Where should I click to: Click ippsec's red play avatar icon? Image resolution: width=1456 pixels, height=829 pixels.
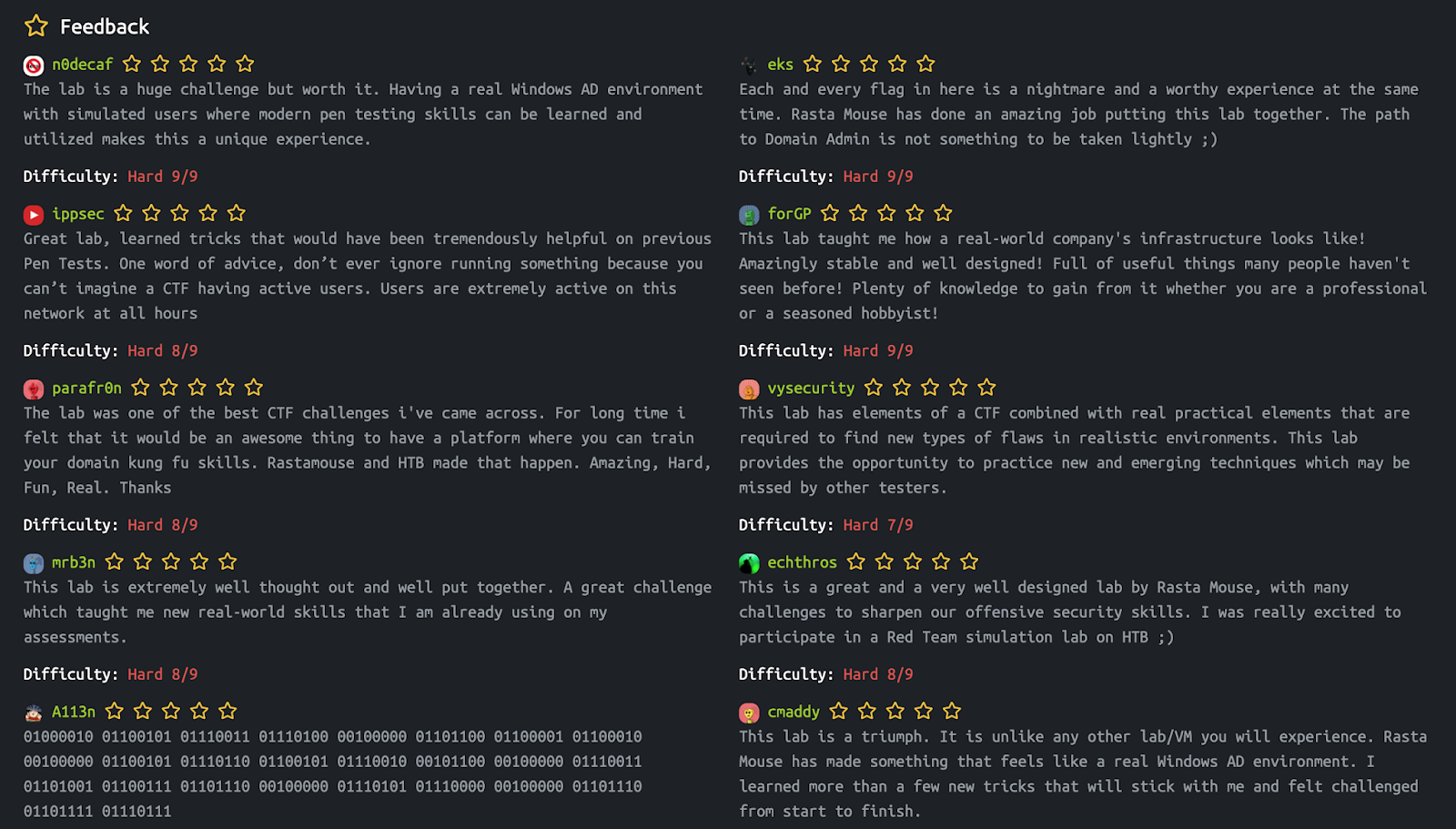34,215
